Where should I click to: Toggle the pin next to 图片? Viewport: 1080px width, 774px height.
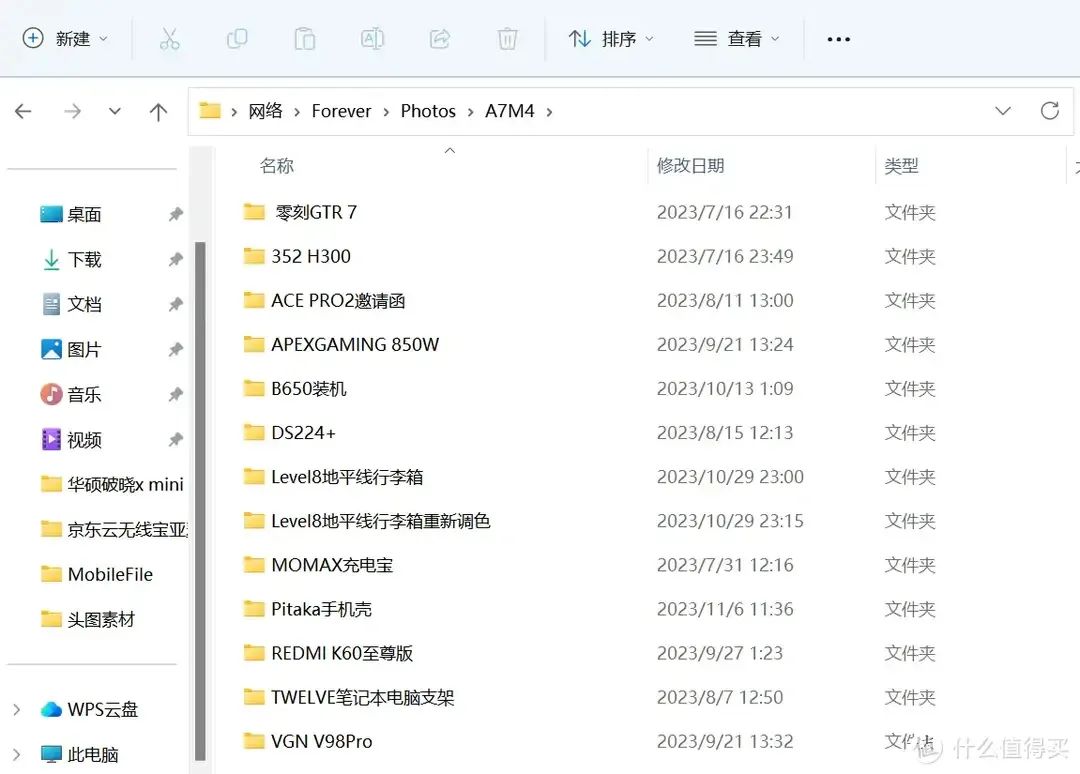176,349
